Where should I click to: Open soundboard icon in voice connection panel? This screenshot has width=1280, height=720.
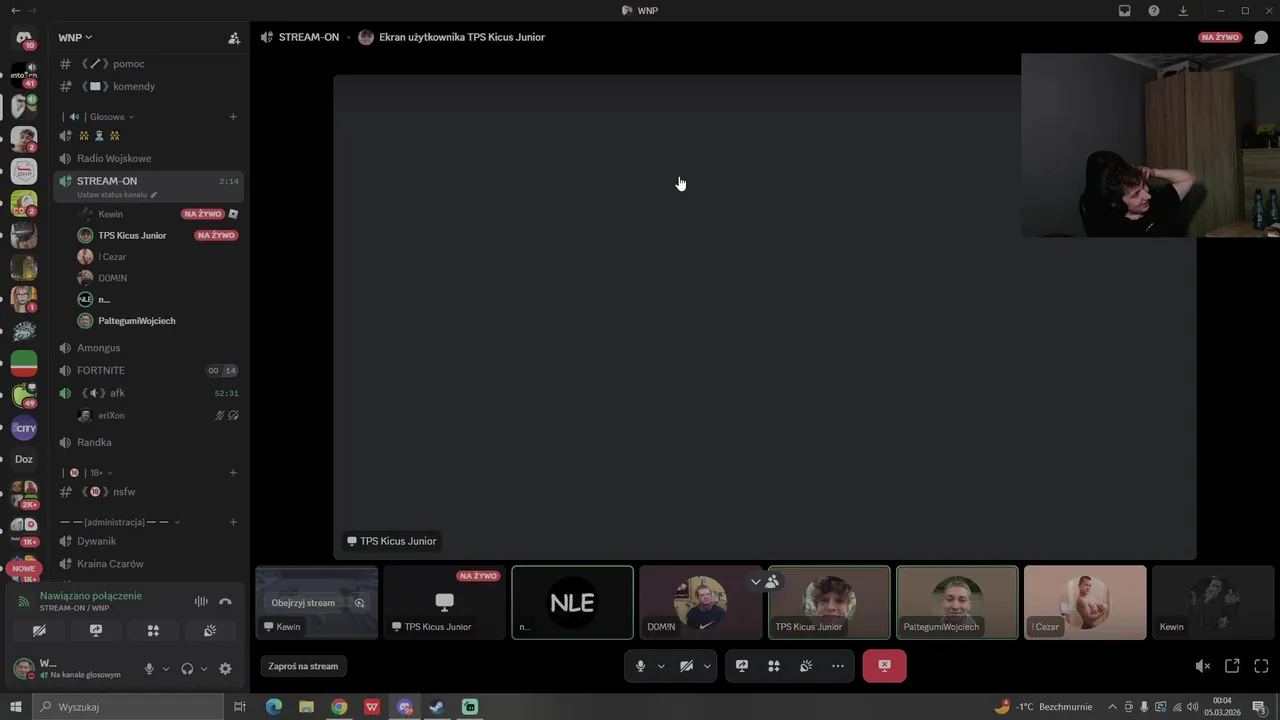pos(210,631)
